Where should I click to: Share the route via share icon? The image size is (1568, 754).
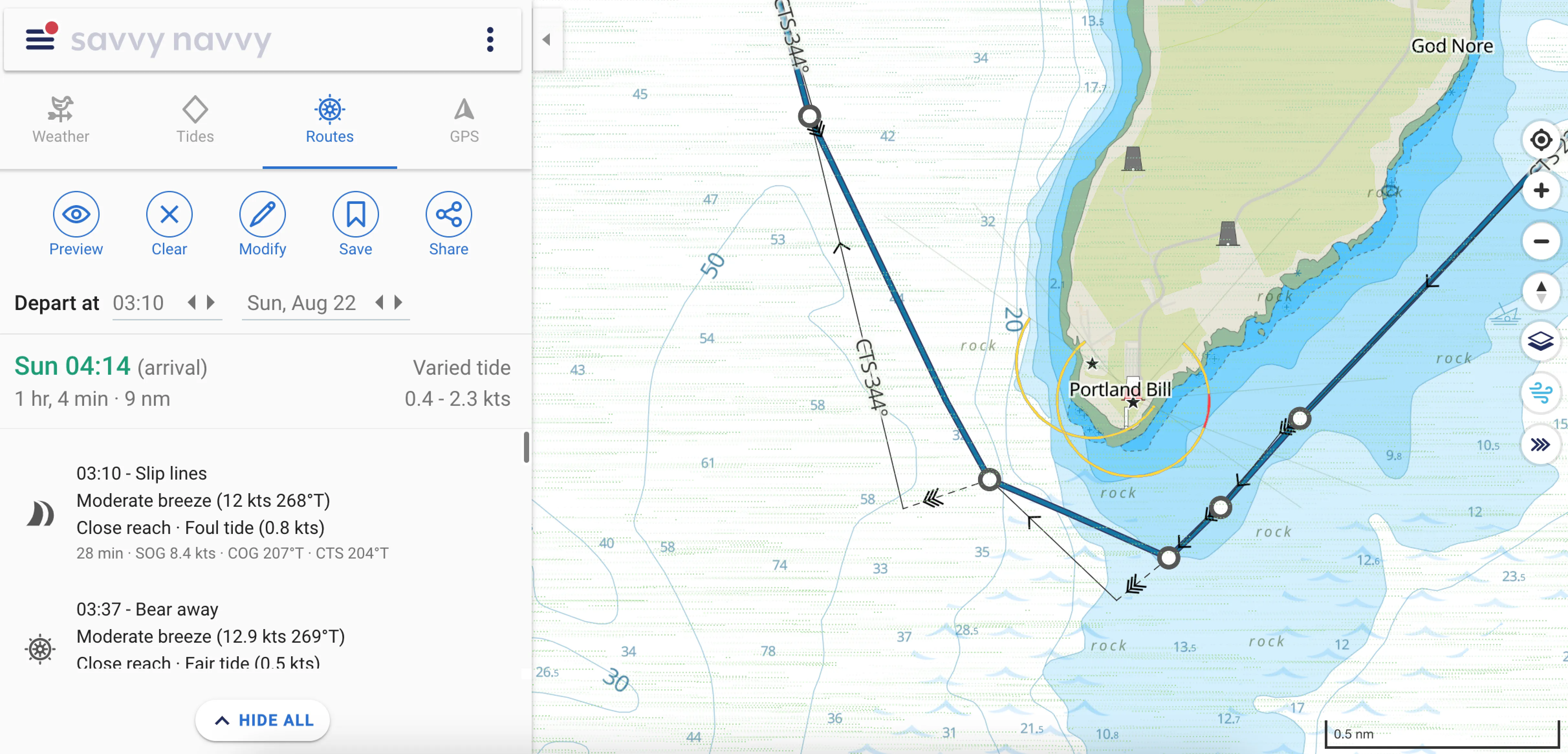[449, 214]
